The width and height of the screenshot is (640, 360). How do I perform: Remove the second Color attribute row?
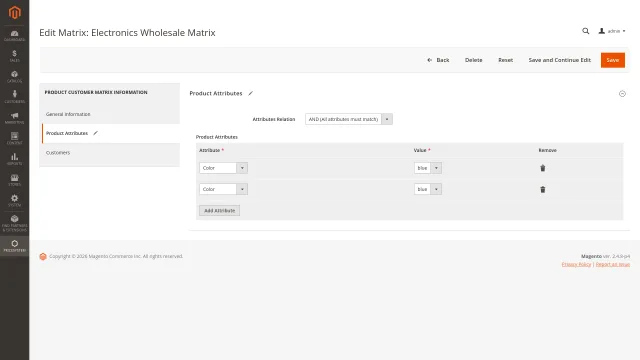542,189
